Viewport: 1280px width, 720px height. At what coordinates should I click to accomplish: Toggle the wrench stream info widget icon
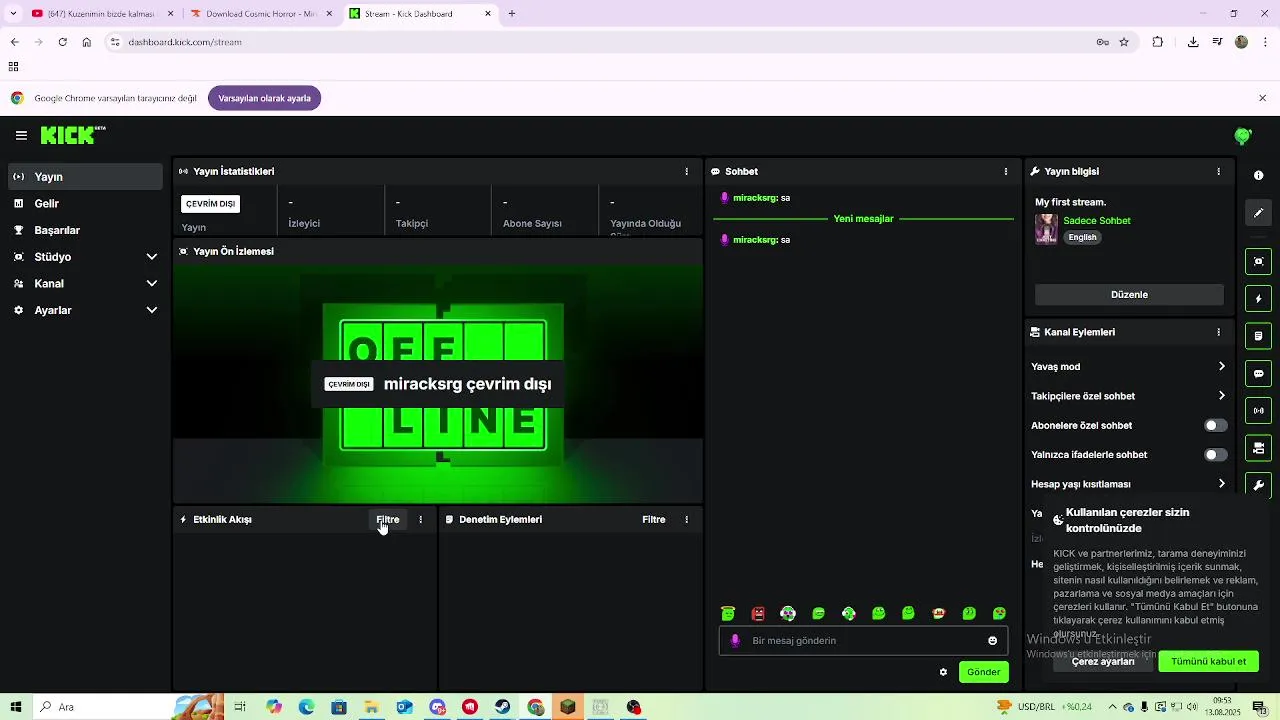(1258, 484)
